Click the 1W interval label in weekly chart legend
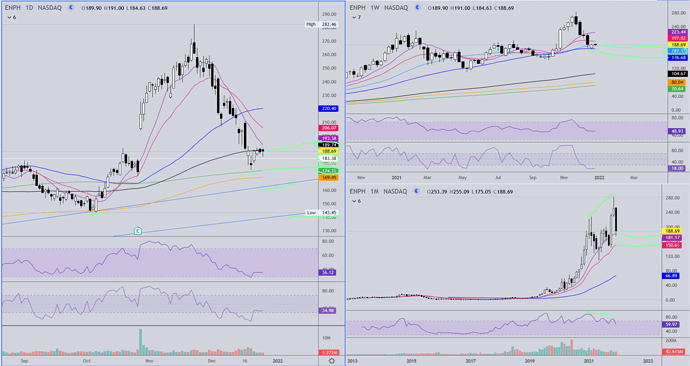Screen dimensions: 690x366 (x=375, y=7)
